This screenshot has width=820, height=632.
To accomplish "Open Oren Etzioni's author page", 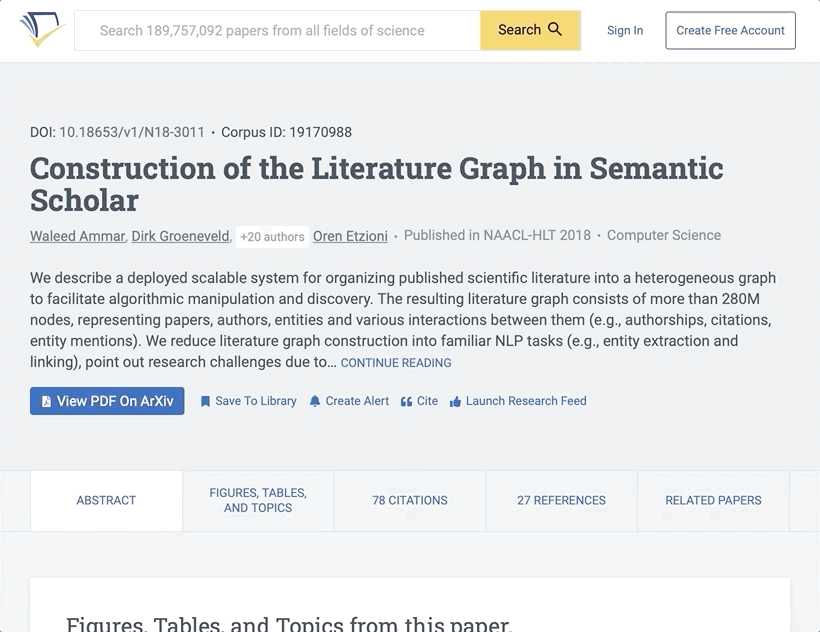I will click(x=350, y=236).
